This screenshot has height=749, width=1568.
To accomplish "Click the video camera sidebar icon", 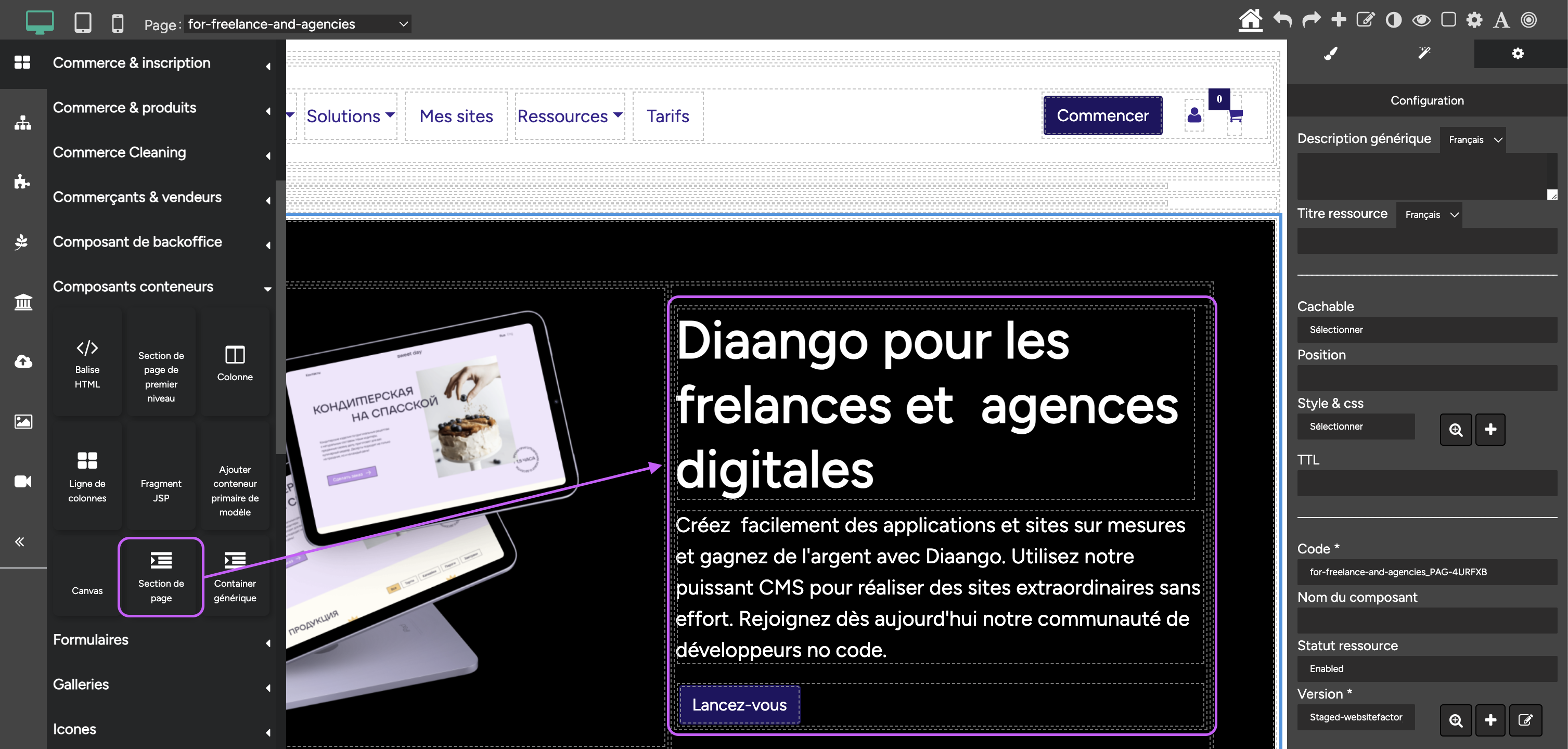I will [x=22, y=481].
